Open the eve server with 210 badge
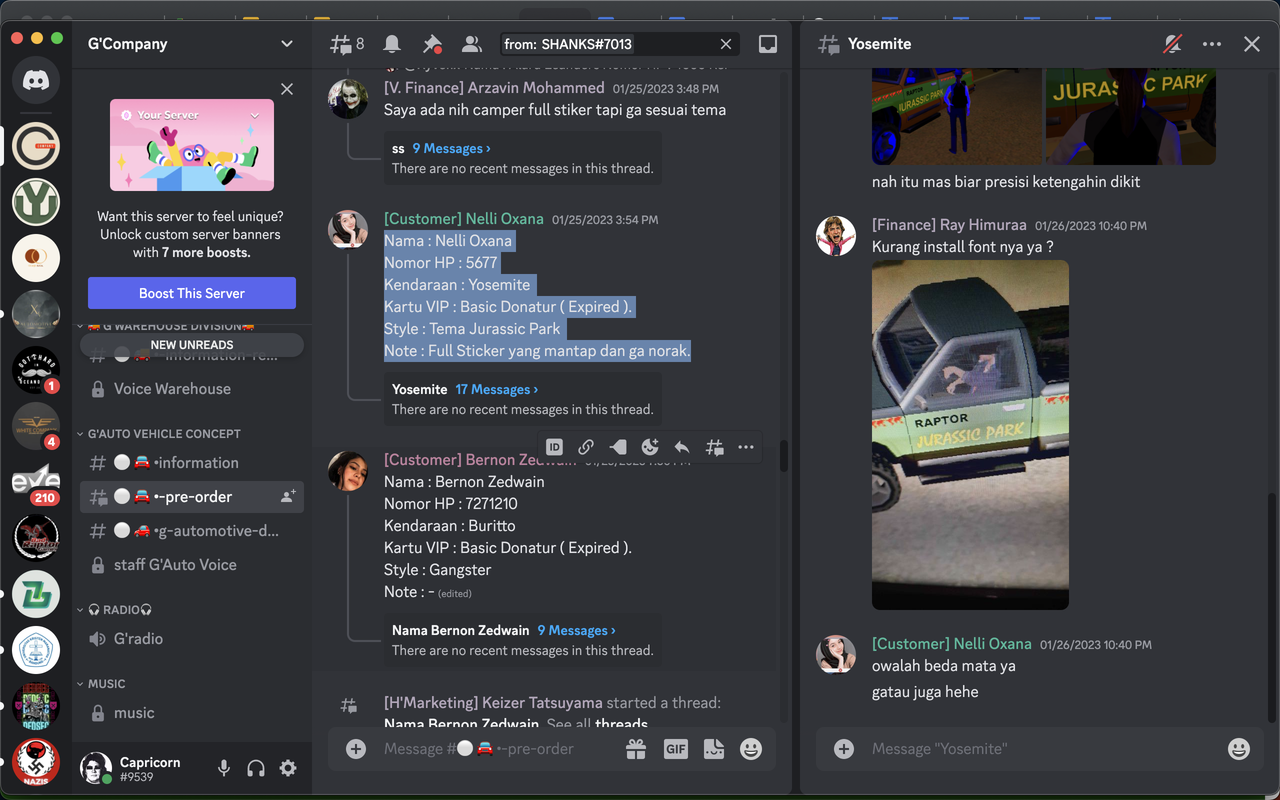This screenshot has height=800, width=1280. pyautogui.click(x=36, y=482)
